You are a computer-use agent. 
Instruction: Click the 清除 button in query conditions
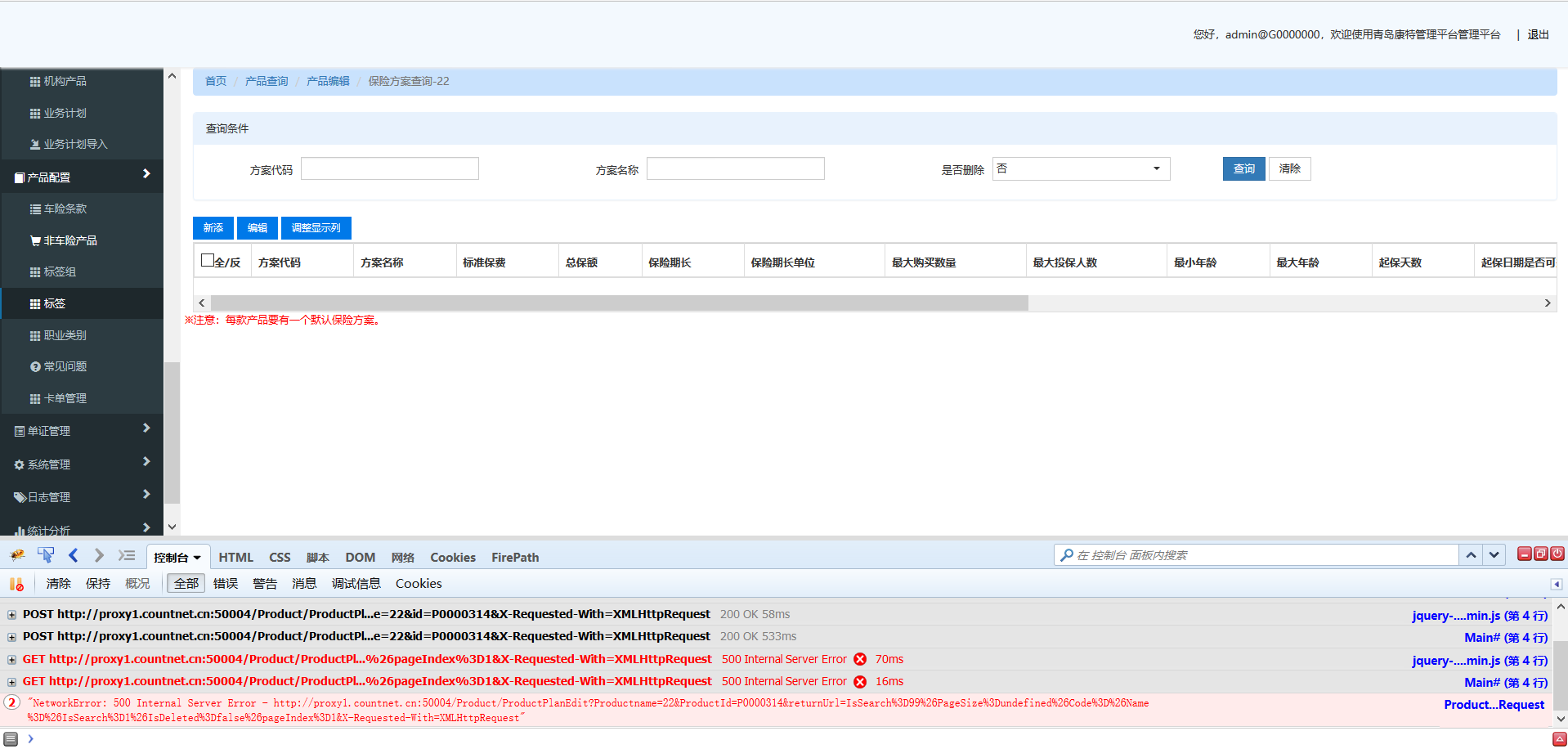click(x=1290, y=168)
